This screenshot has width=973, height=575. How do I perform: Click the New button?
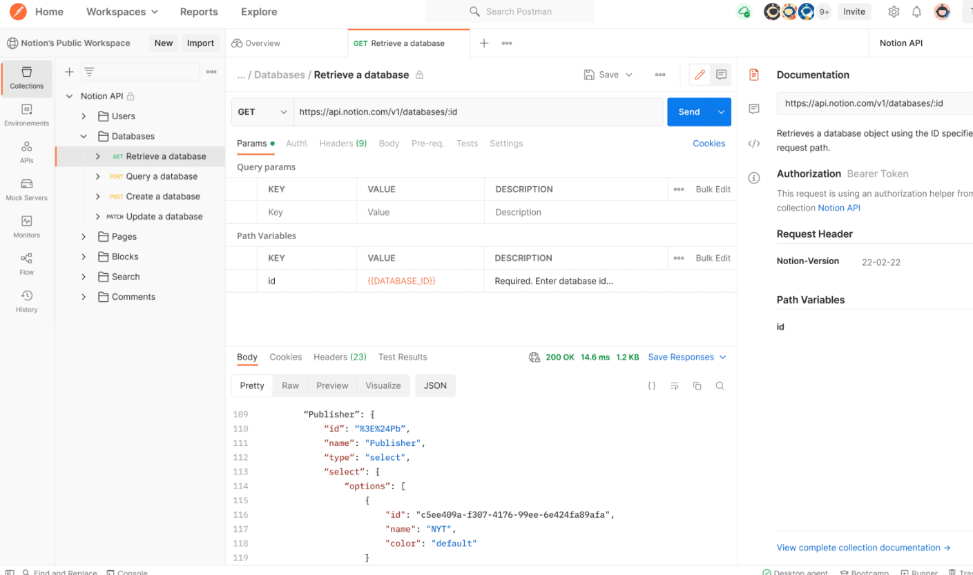point(163,43)
